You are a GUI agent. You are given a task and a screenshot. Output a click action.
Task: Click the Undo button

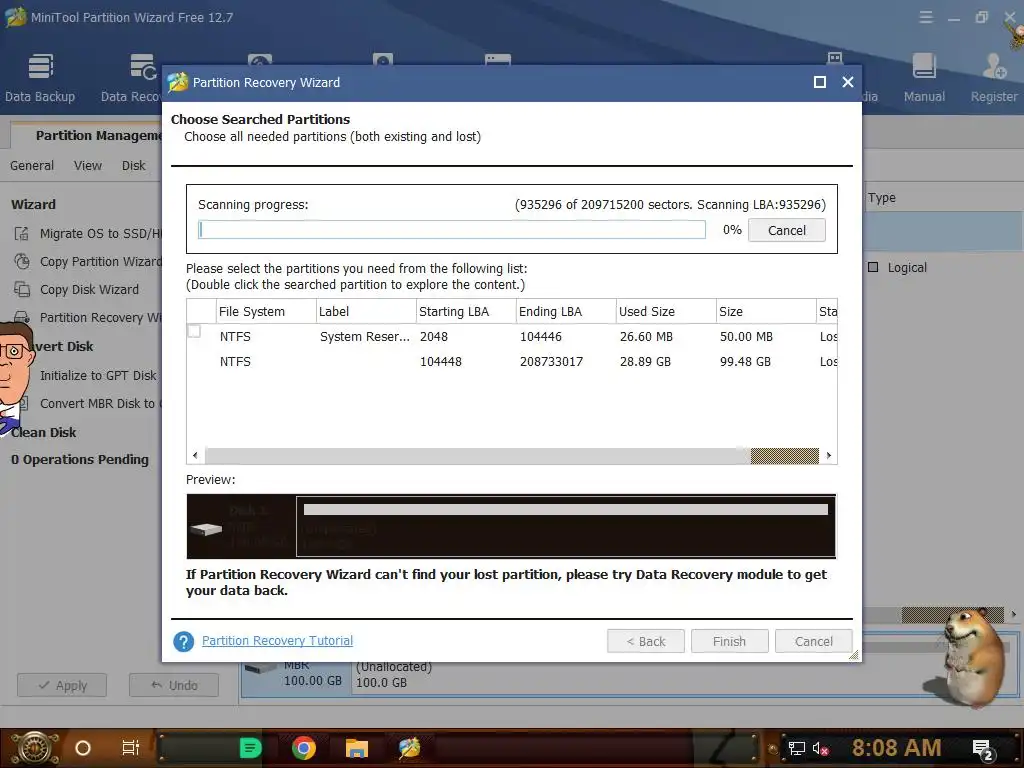coord(174,685)
